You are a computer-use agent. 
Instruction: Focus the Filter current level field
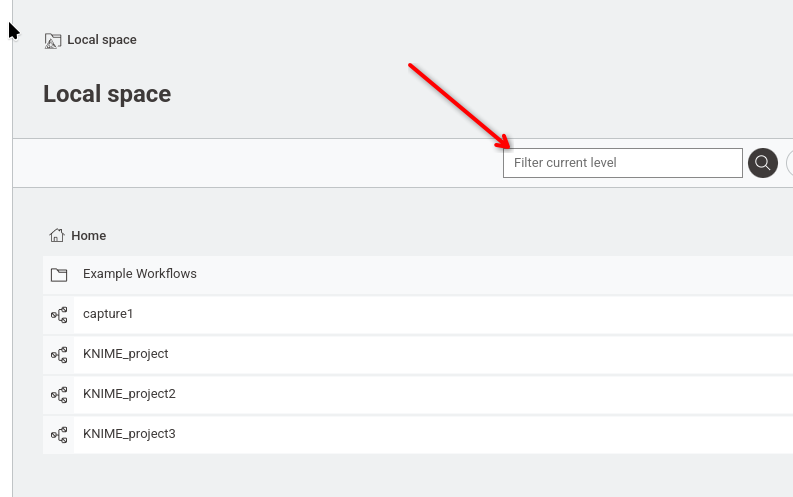click(622, 163)
